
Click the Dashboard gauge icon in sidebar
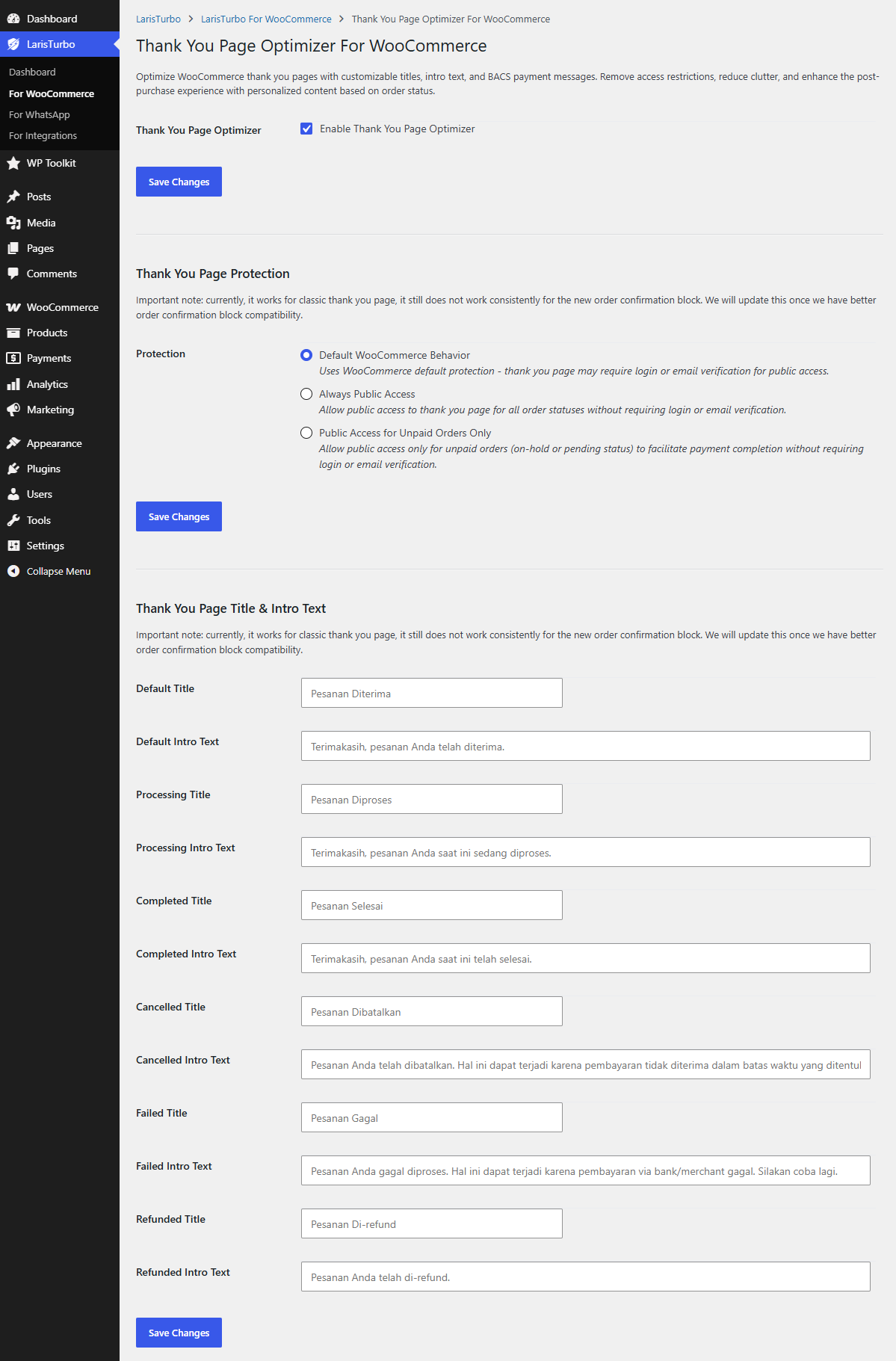click(x=13, y=19)
